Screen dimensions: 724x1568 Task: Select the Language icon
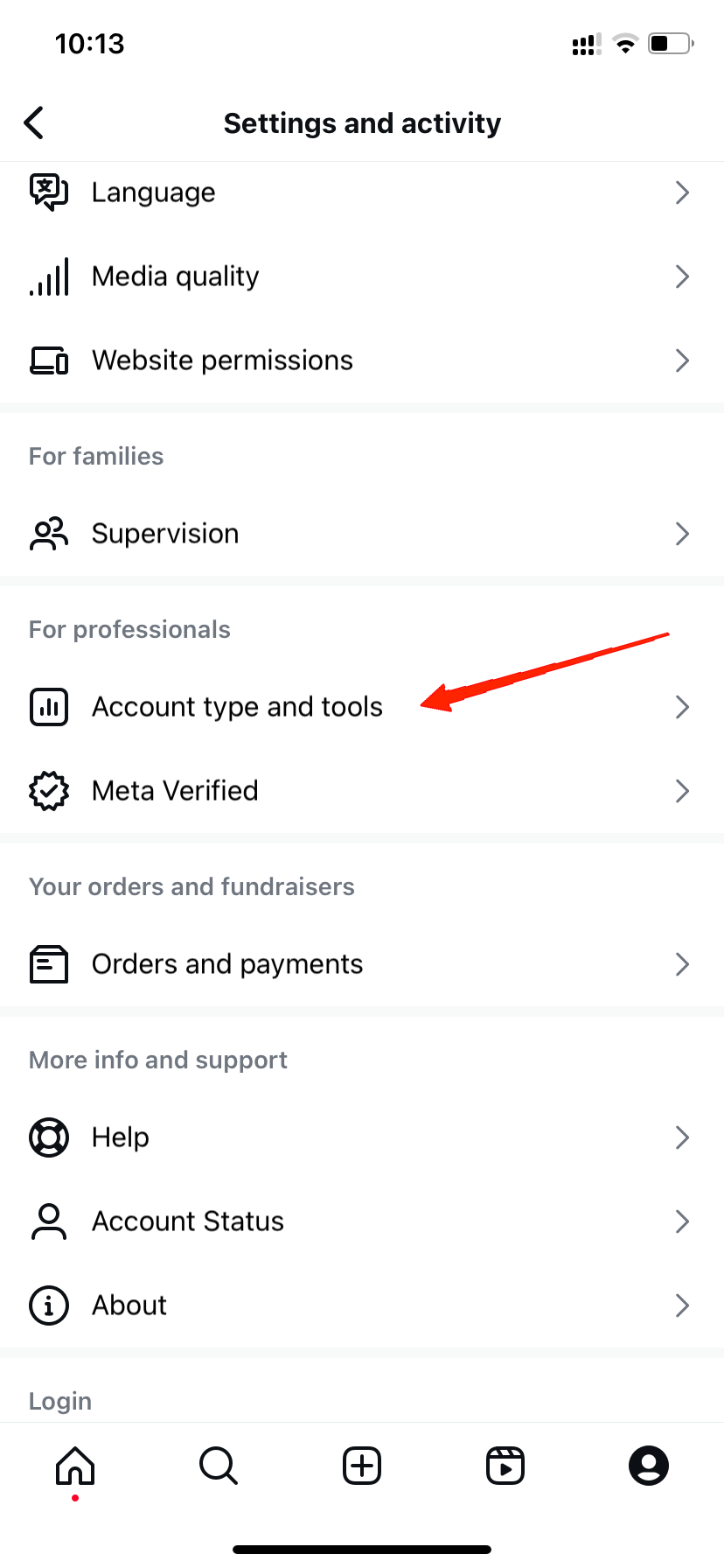[49, 192]
